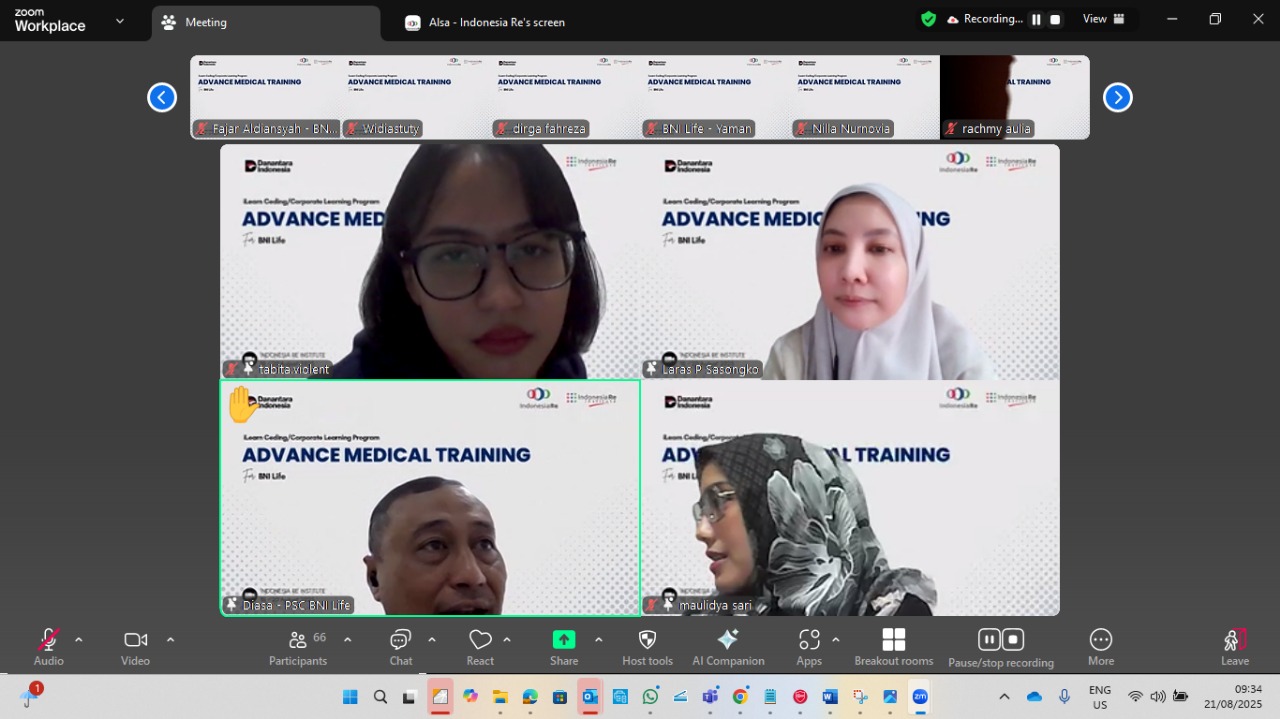Select the Meeting tab

click(266, 22)
